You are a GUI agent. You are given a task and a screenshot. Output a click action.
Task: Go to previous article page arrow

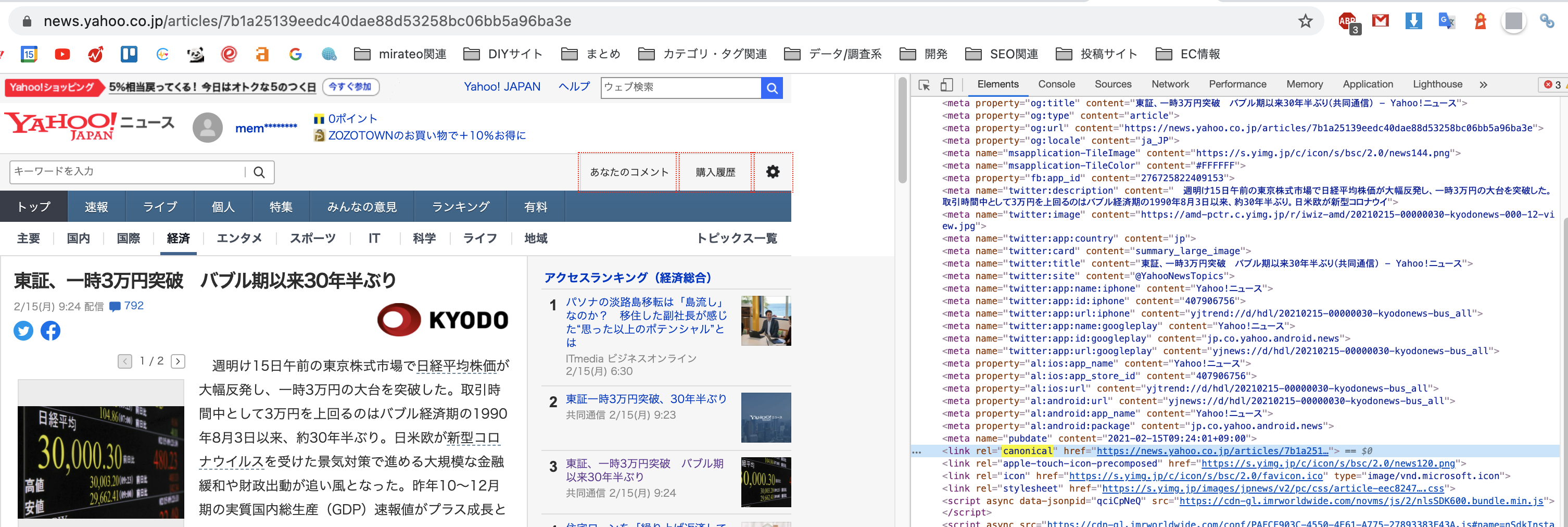pos(125,361)
